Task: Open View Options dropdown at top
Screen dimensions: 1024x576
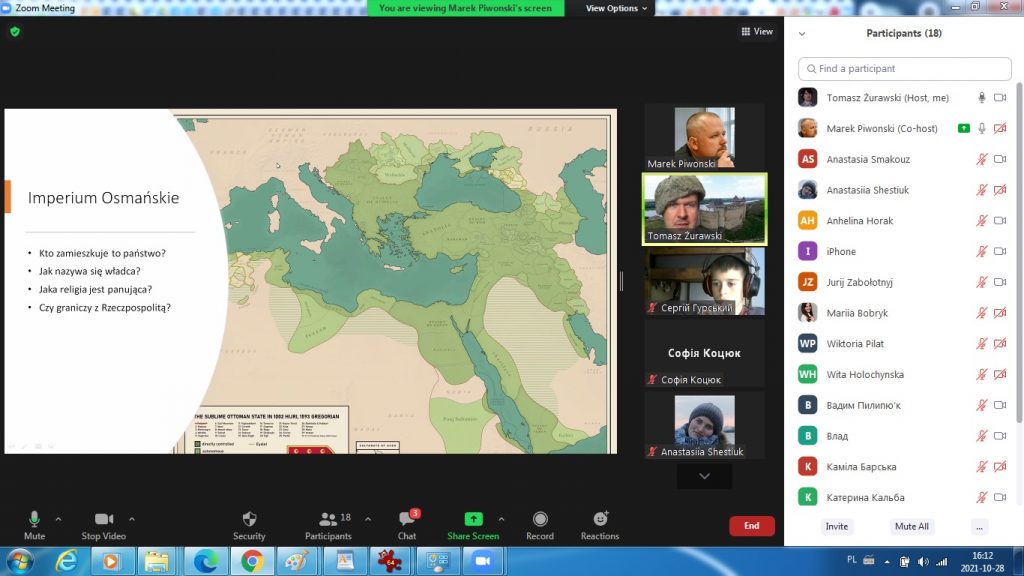Action: pos(616,8)
